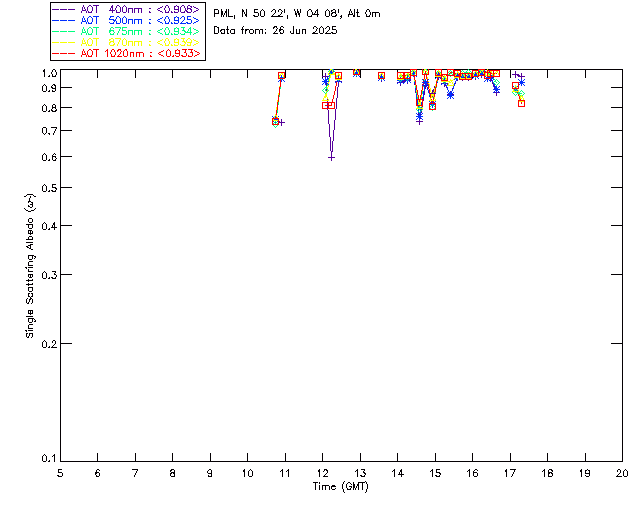
Task: Click x-axis tick label 13
Action: (360, 473)
